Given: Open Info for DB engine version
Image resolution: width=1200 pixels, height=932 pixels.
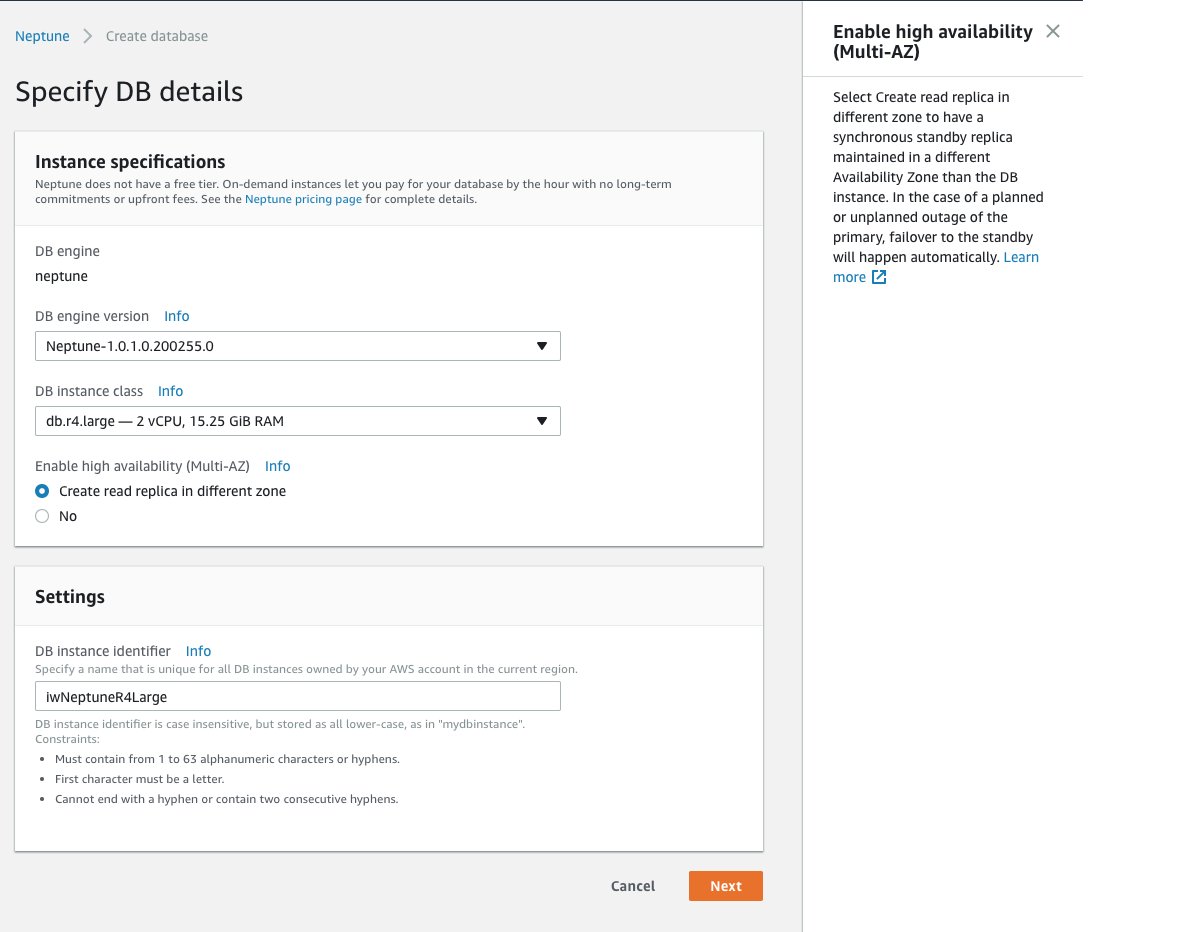Looking at the screenshot, I should 176,316.
